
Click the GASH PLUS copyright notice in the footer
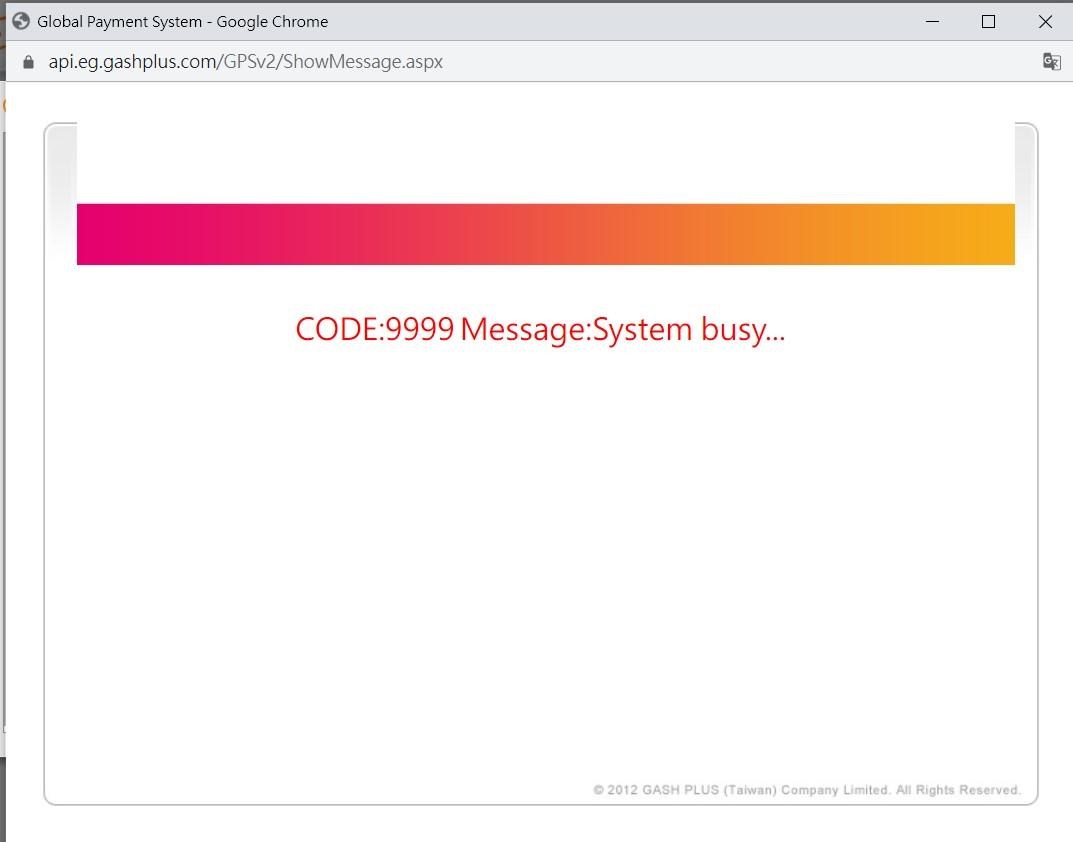806,789
